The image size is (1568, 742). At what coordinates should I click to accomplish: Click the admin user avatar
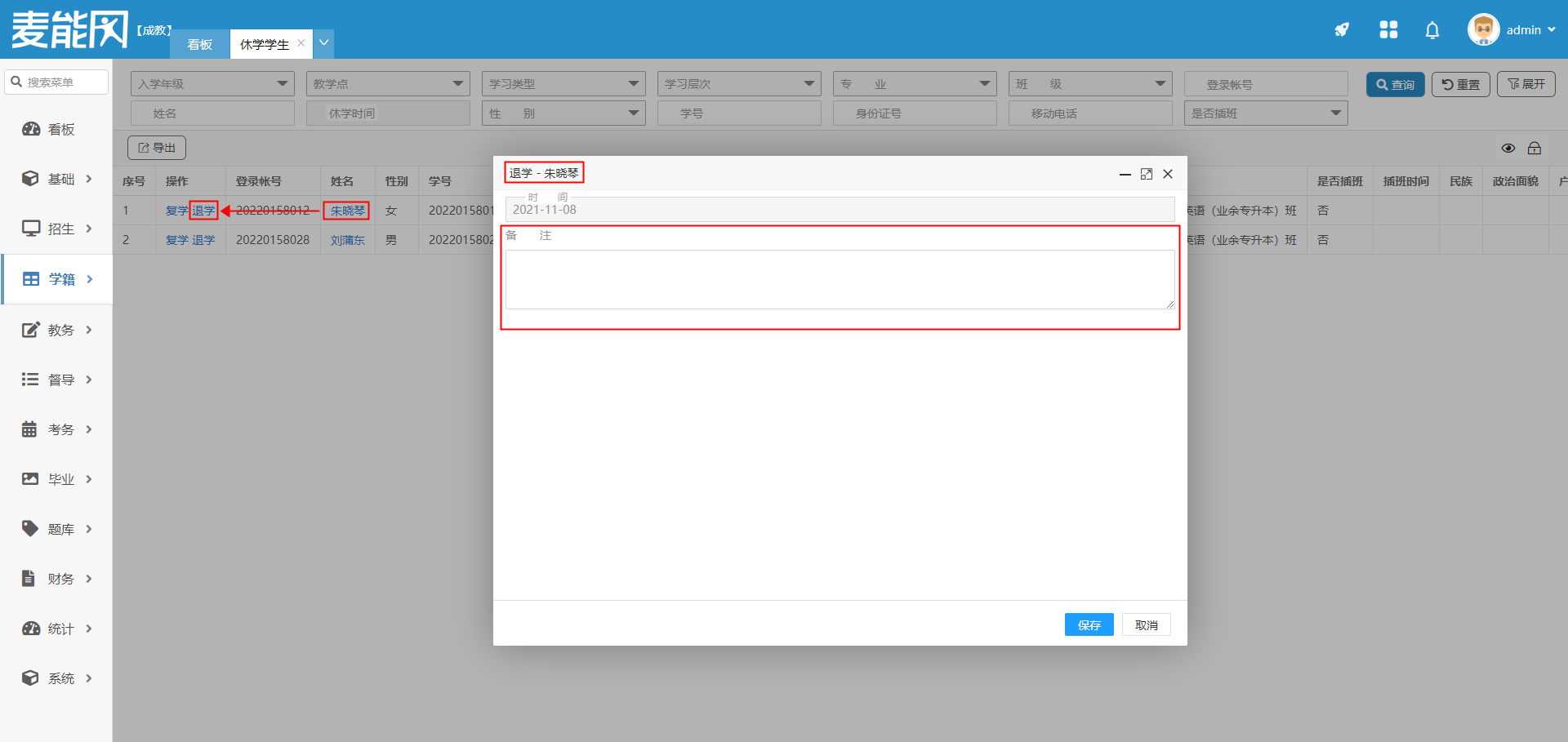click(x=1483, y=30)
